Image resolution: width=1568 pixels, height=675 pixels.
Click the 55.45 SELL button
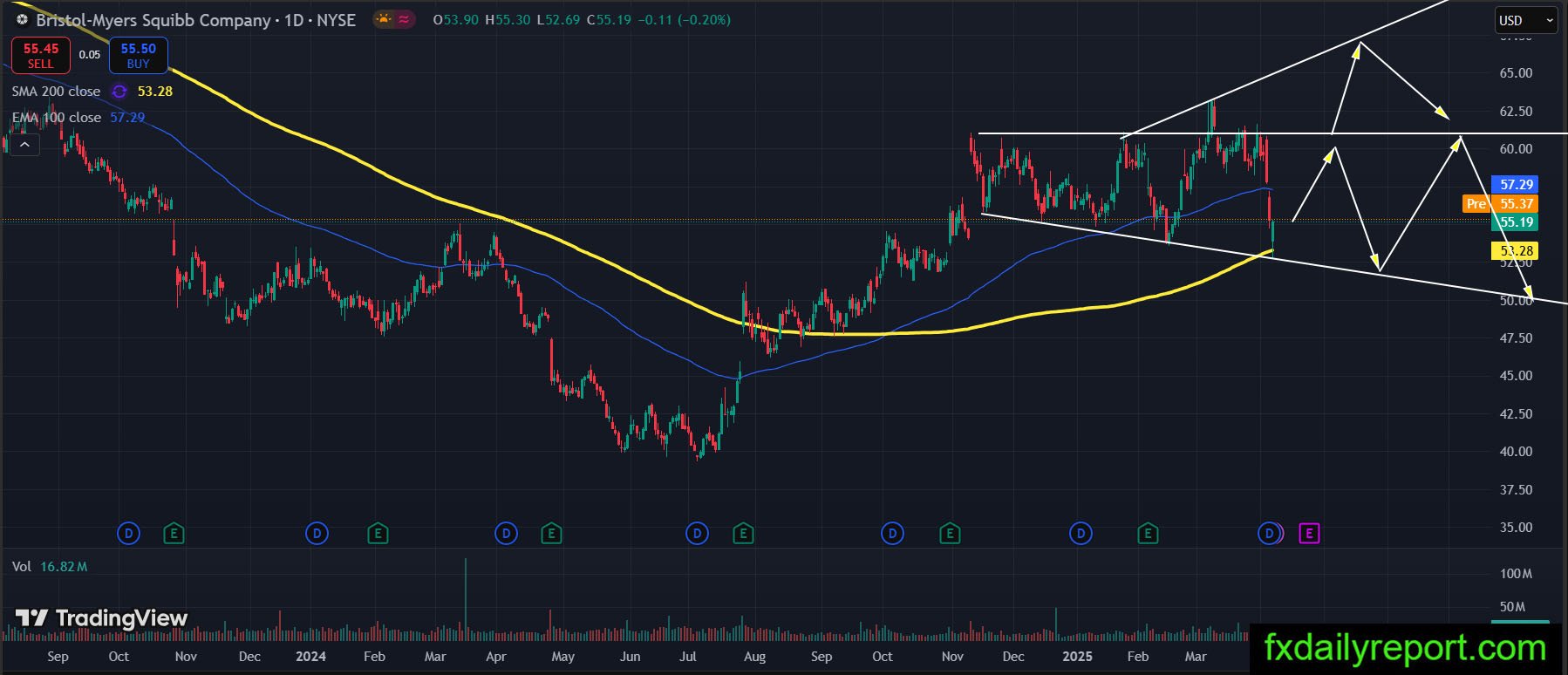(40, 55)
